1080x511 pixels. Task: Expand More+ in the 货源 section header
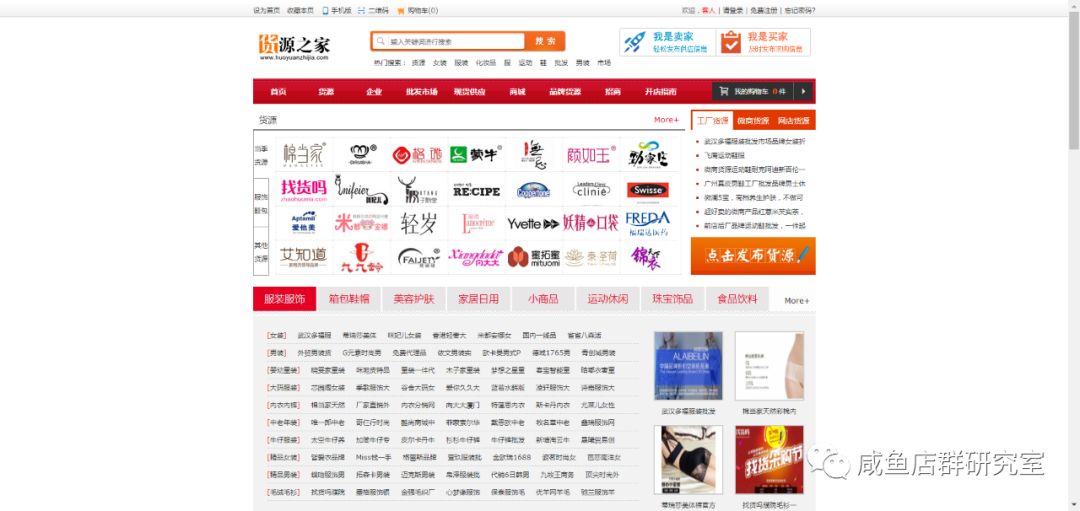tap(666, 120)
